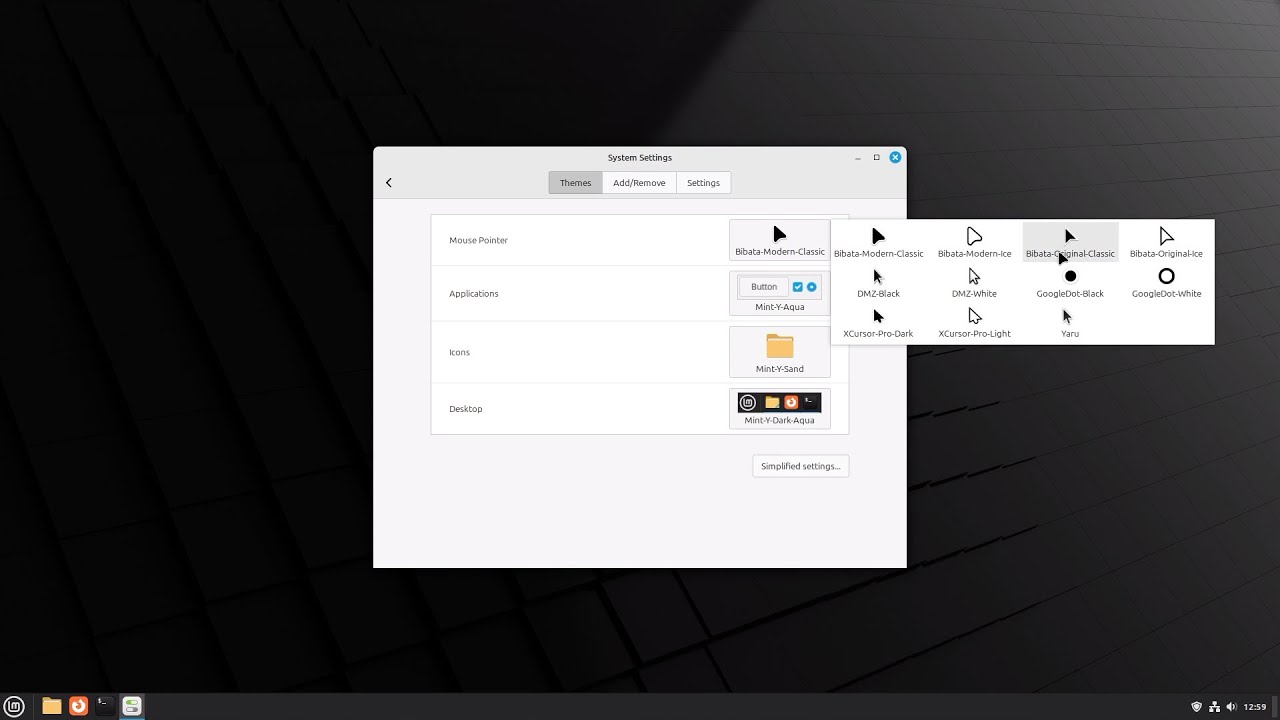1280x720 pixels.
Task: Open the Applications Mint-Y-Aqua theme chooser
Action: coord(780,293)
